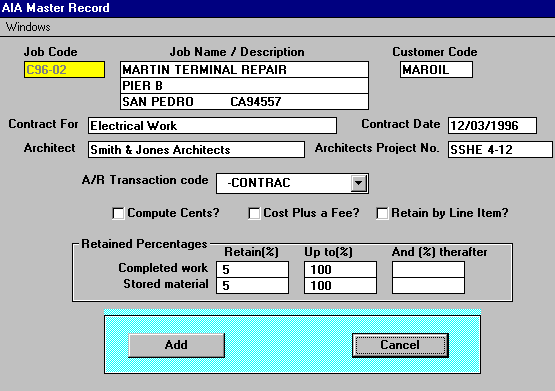Viewport: 555px width, 391px height.
Task: Click Stored material And (%) therafter field
Action: 428,286
